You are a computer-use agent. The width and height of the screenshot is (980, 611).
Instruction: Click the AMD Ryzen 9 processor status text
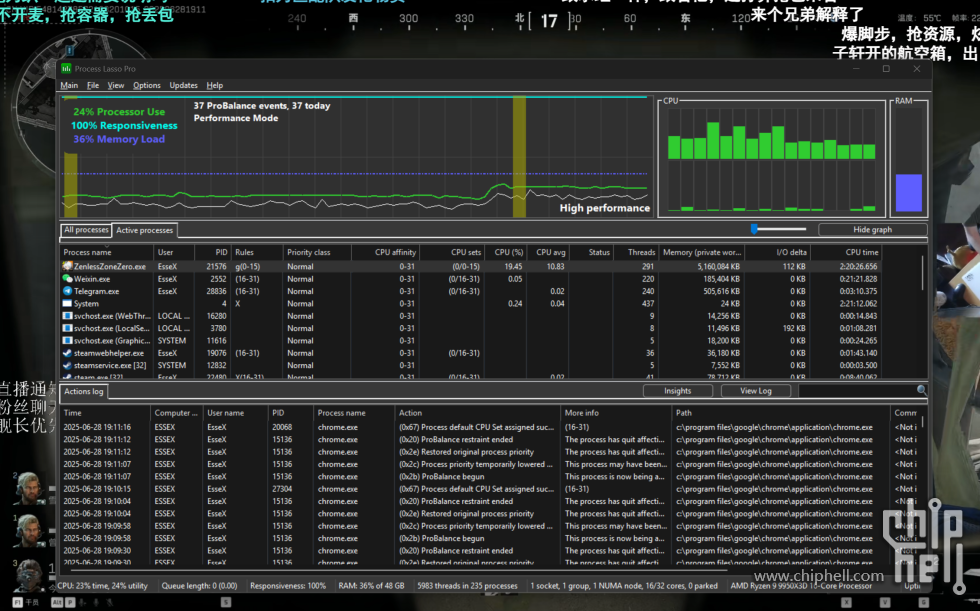point(801,586)
